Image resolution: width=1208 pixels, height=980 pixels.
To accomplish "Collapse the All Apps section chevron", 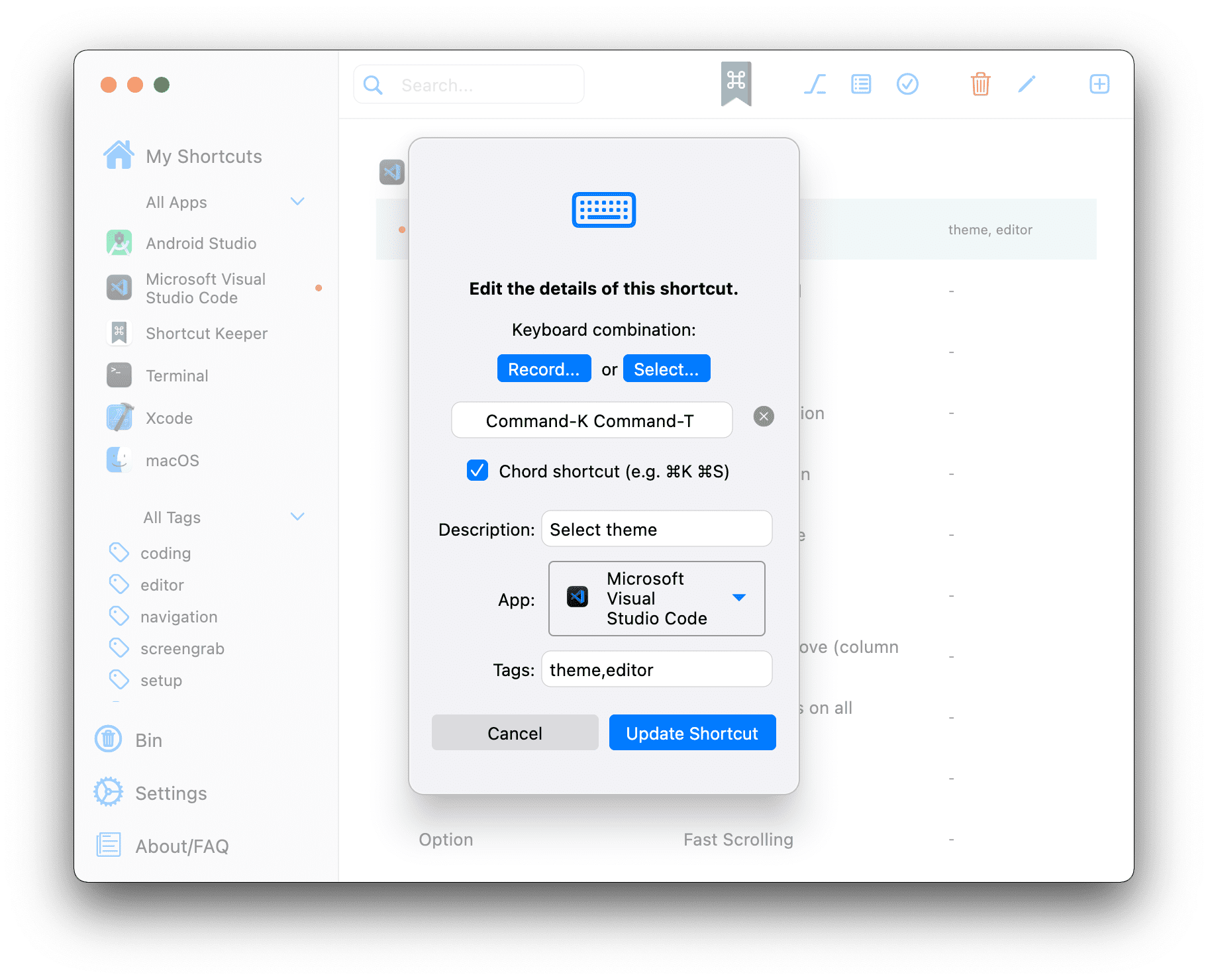I will 297,201.
